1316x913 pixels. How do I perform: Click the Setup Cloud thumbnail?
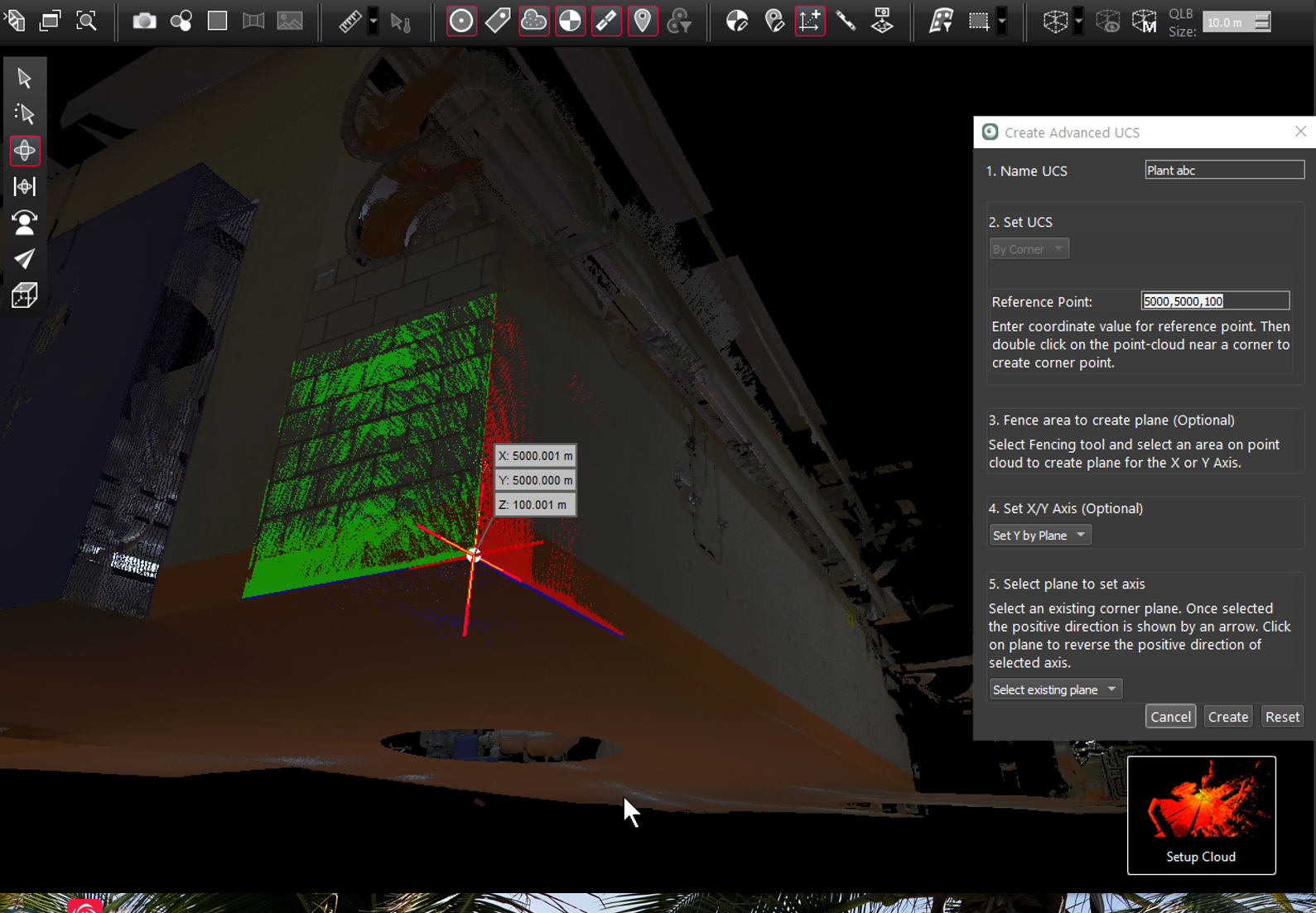point(1201,814)
